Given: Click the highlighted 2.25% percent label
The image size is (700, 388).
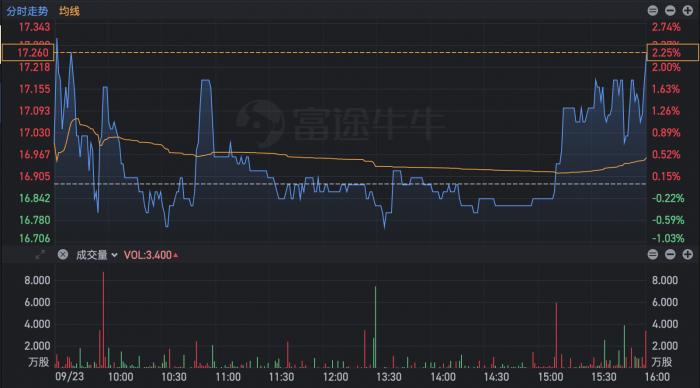Looking at the screenshot, I should click(672, 53).
